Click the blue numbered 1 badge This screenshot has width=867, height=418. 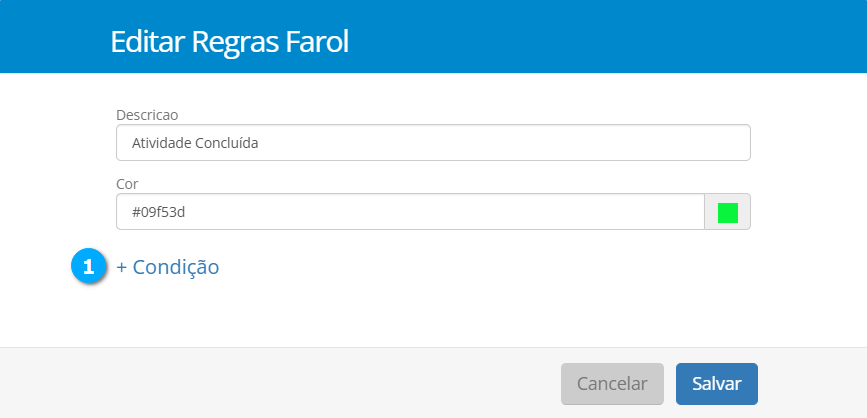(89, 267)
